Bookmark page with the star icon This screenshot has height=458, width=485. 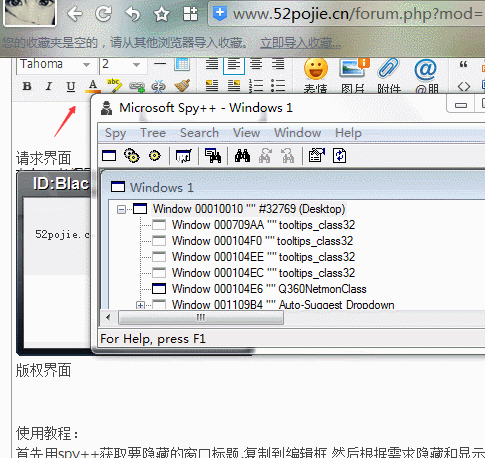coord(162,14)
